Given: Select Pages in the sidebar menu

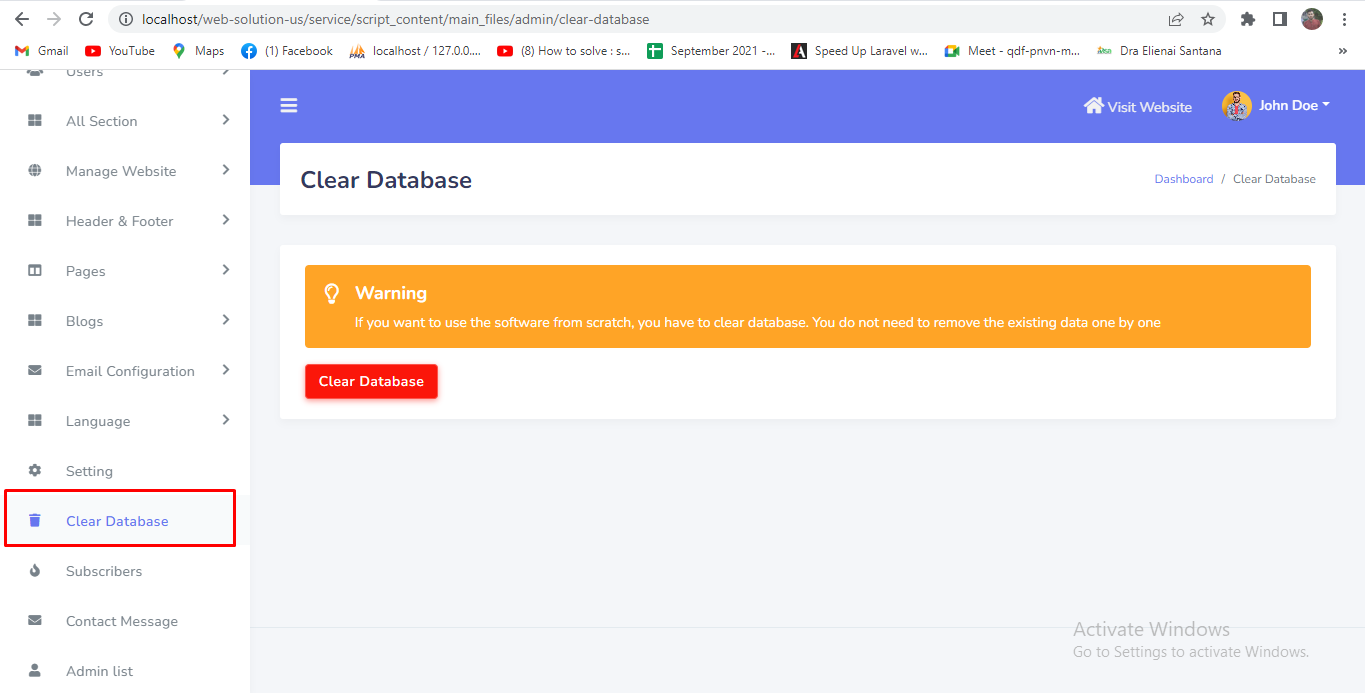Looking at the screenshot, I should pyautogui.click(x=86, y=271).
